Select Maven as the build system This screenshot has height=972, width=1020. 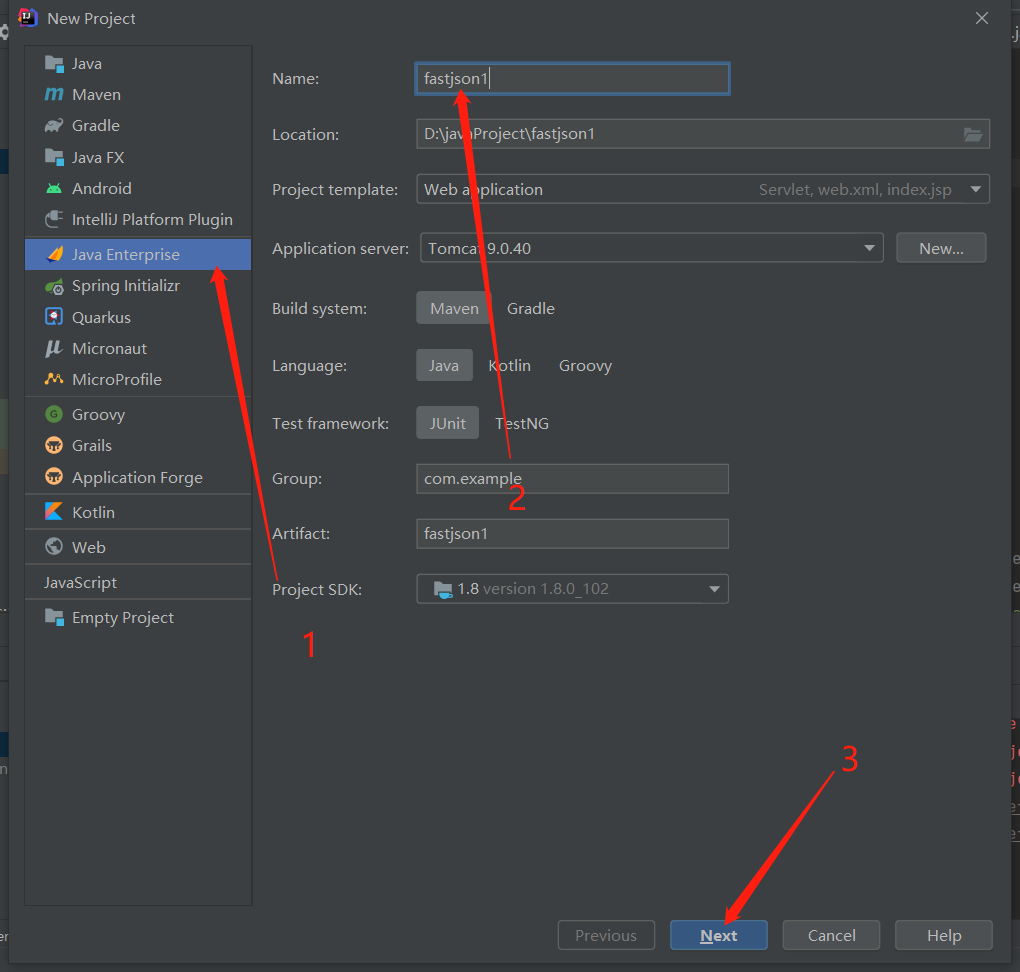click(x=454, y=308)
